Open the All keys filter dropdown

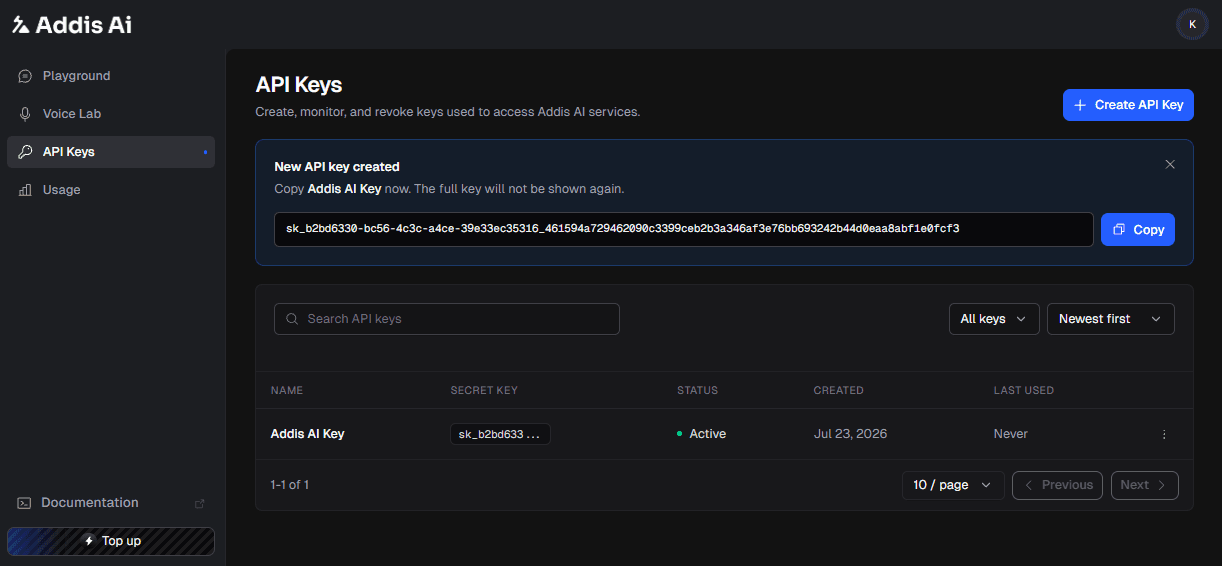(x=994, y=319)
